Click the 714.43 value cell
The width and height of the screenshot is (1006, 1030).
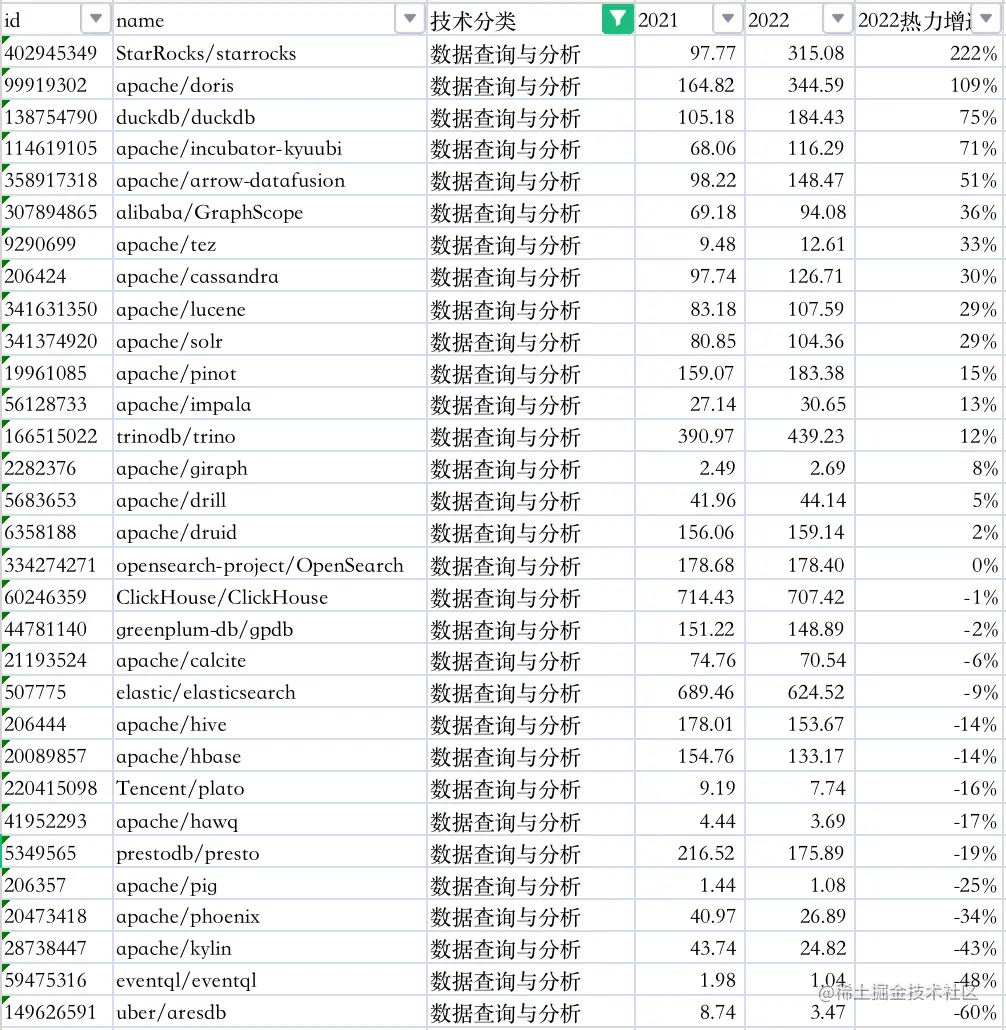point(690,597)
